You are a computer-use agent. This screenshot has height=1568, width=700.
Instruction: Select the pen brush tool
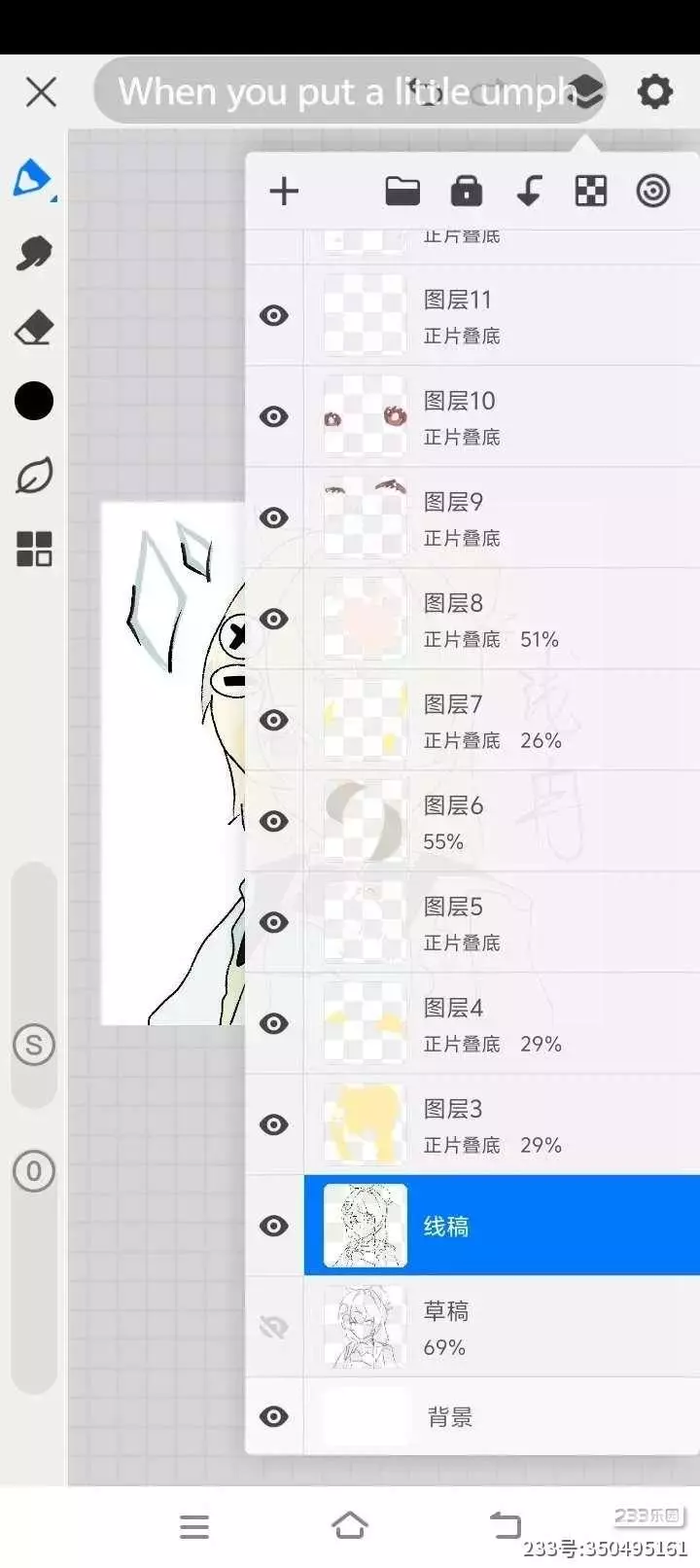33,179
